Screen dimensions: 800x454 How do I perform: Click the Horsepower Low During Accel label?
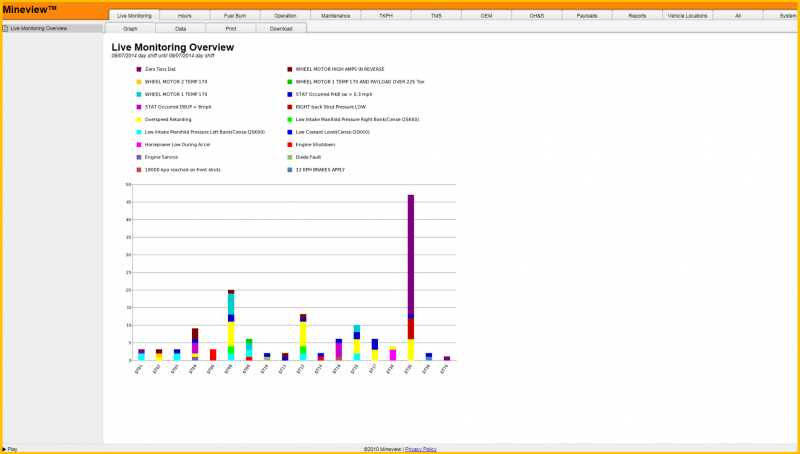[x=178, y=145]
